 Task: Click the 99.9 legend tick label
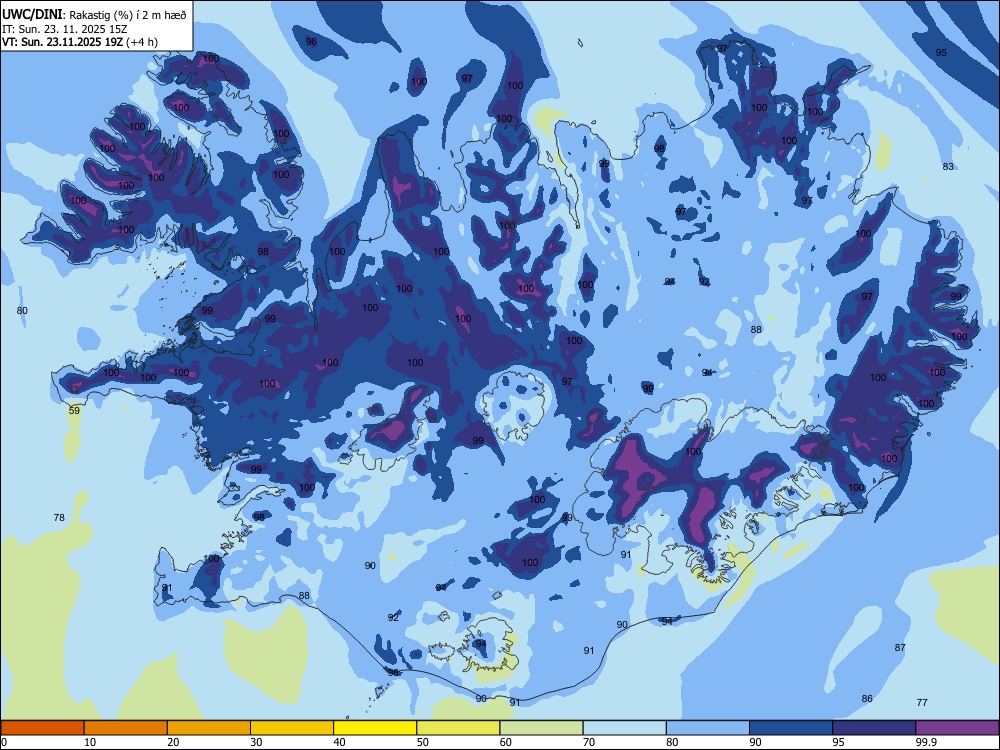click(x=925, y=742)
